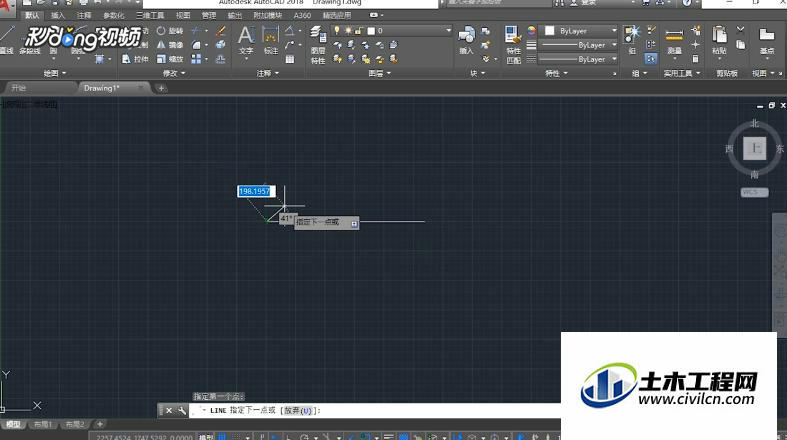Open the 插入 (Insert) ribbon tab
Image resolution: width=787 pixels, height=440 pixels.
(58, 16)
